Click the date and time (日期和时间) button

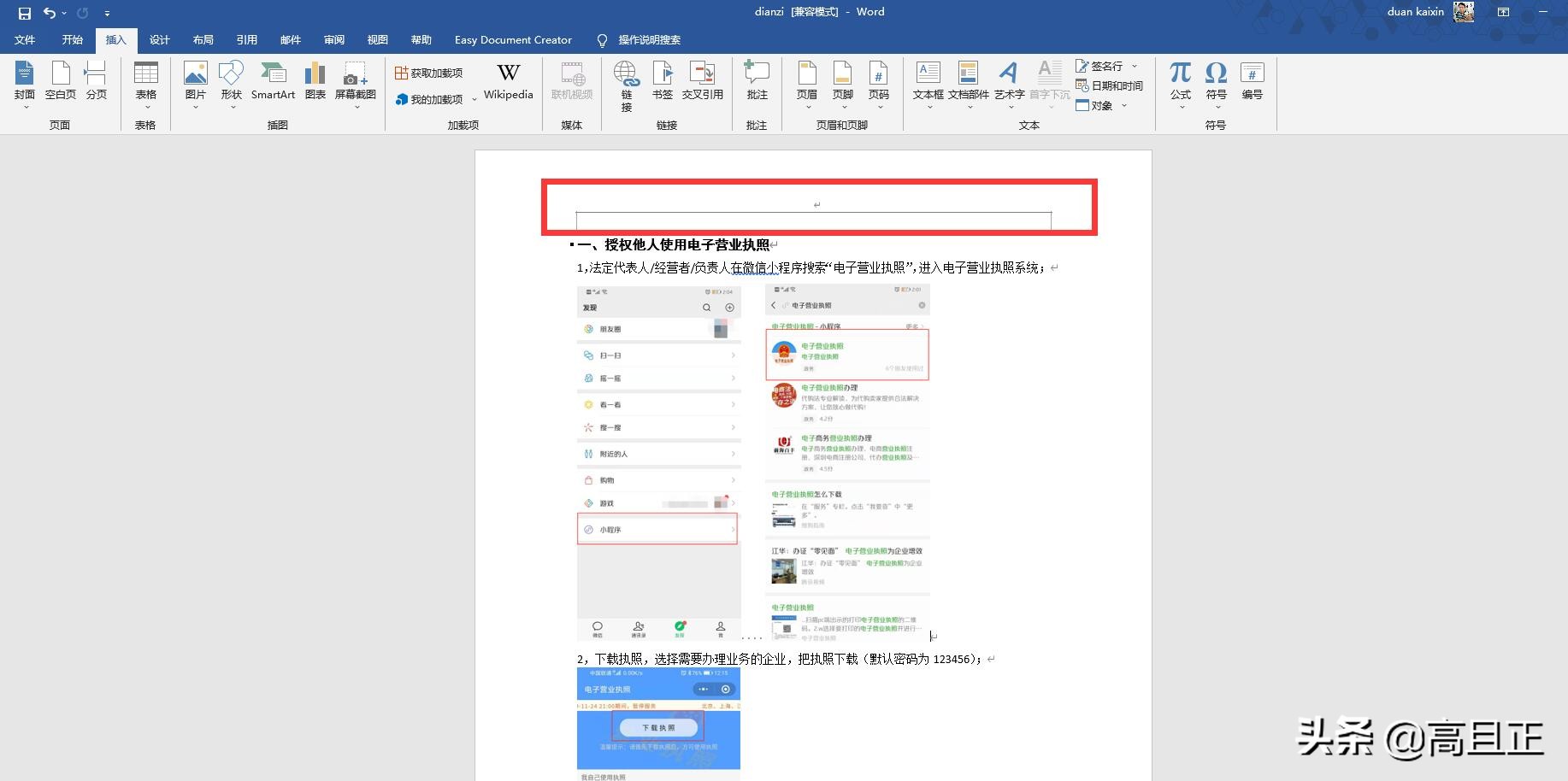click(x=1110, y=85)
